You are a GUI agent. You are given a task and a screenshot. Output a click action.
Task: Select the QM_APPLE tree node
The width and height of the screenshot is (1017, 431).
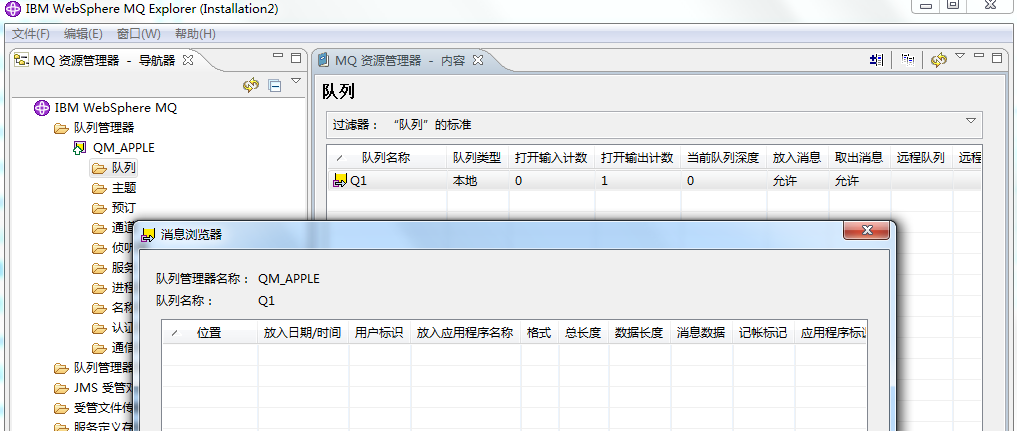click(124, 148)
